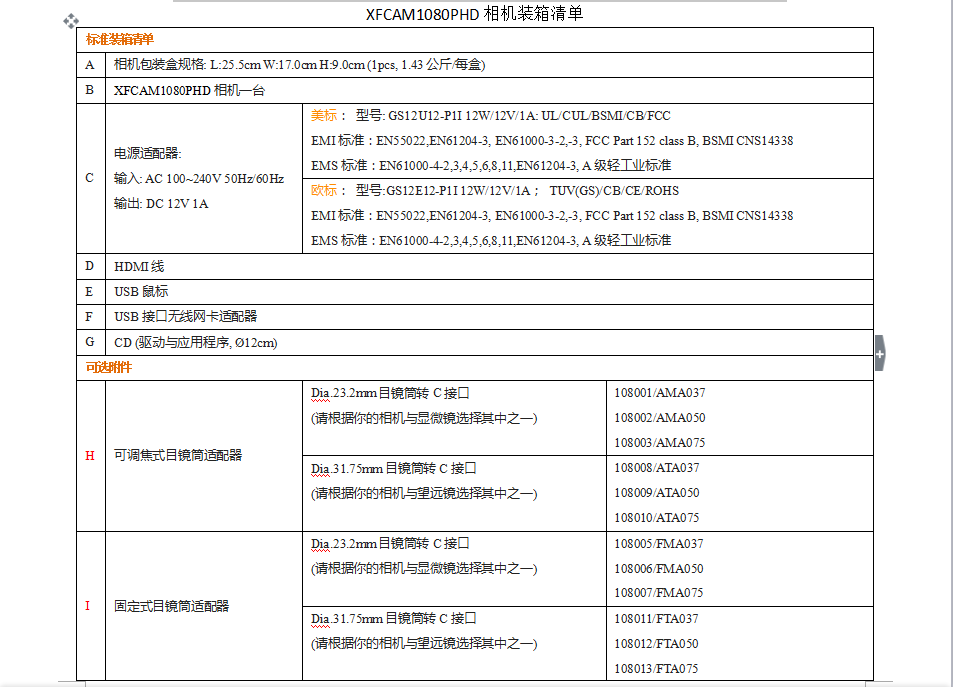Click Dia.23.2mm 目镜筒转 C 接口 in row H

390,393
